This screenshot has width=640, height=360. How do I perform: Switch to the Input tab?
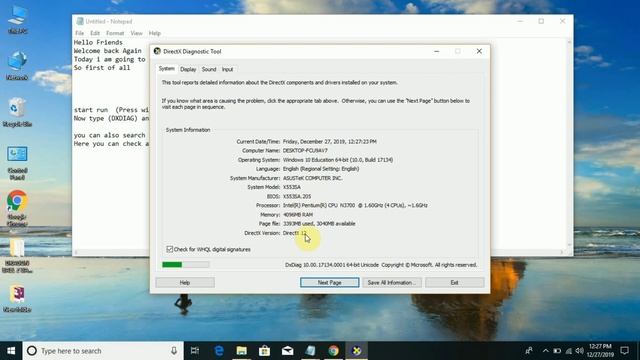227,69
